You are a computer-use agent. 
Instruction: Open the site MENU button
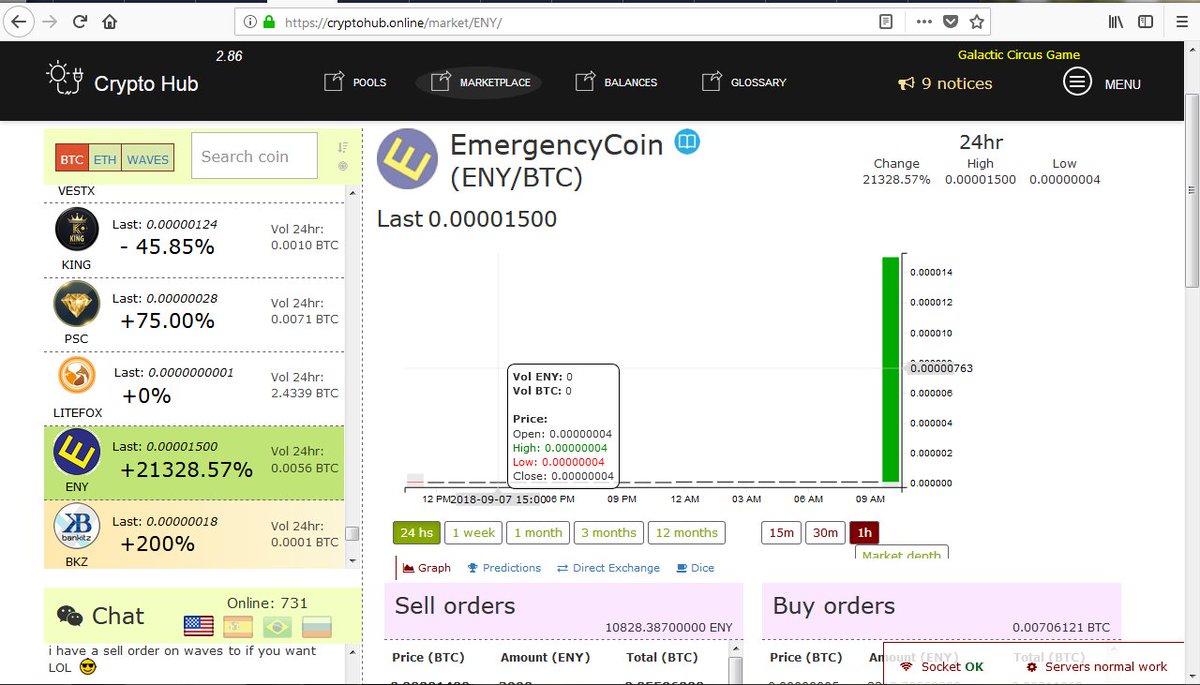pos(1102,83)
